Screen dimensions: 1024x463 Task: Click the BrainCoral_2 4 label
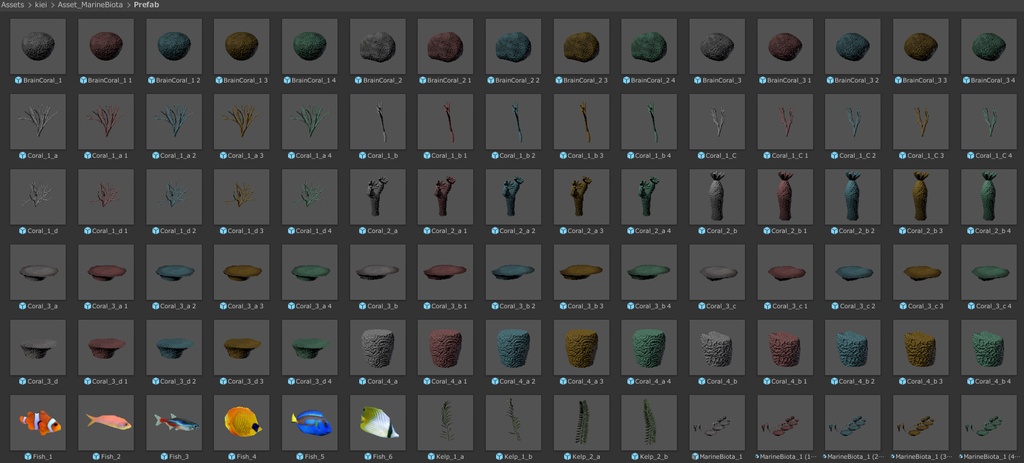pos(654,80)
